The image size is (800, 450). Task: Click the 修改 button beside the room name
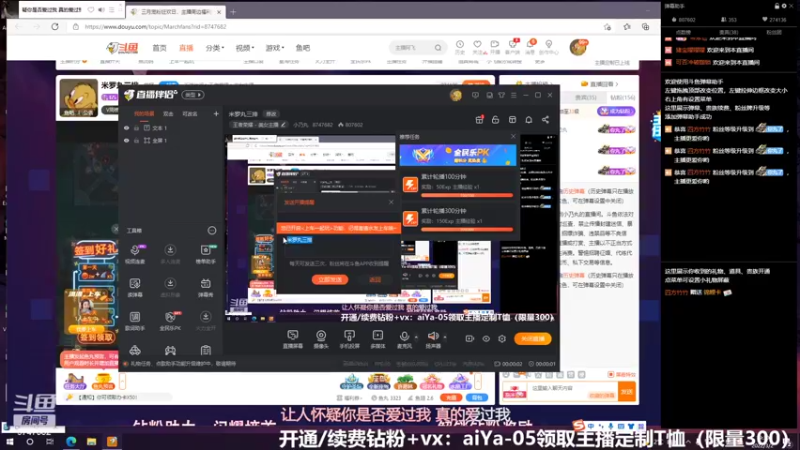[271, 114]
